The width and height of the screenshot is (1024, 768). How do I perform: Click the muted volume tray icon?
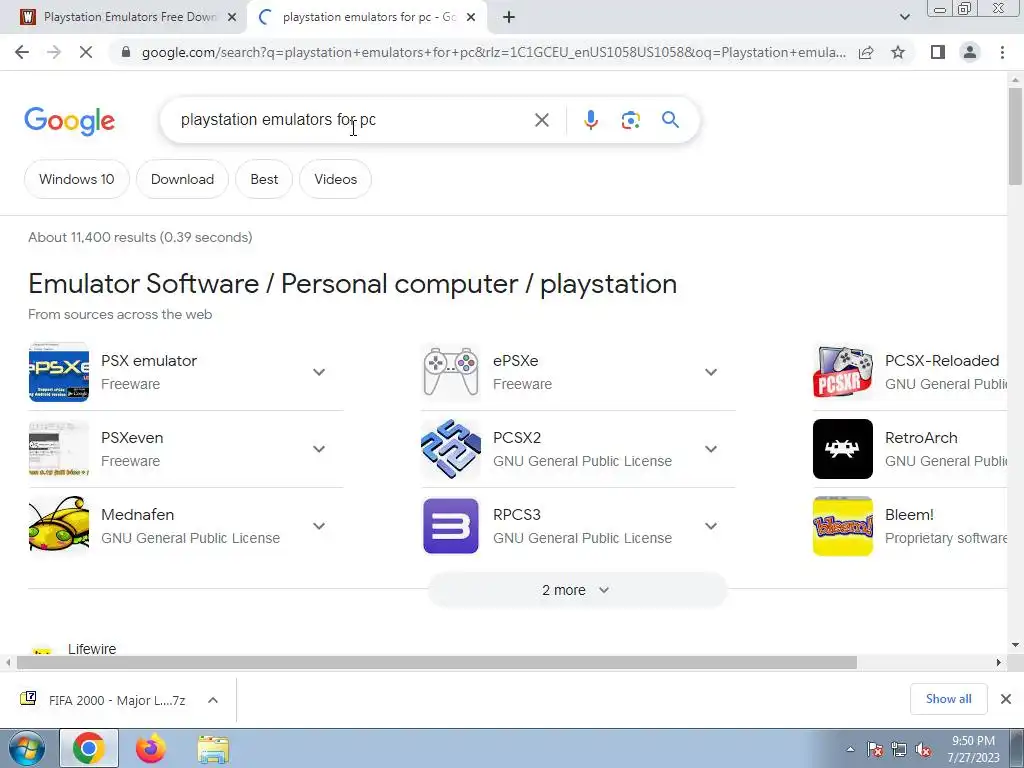pyautogui.click(x=923, y=750)
